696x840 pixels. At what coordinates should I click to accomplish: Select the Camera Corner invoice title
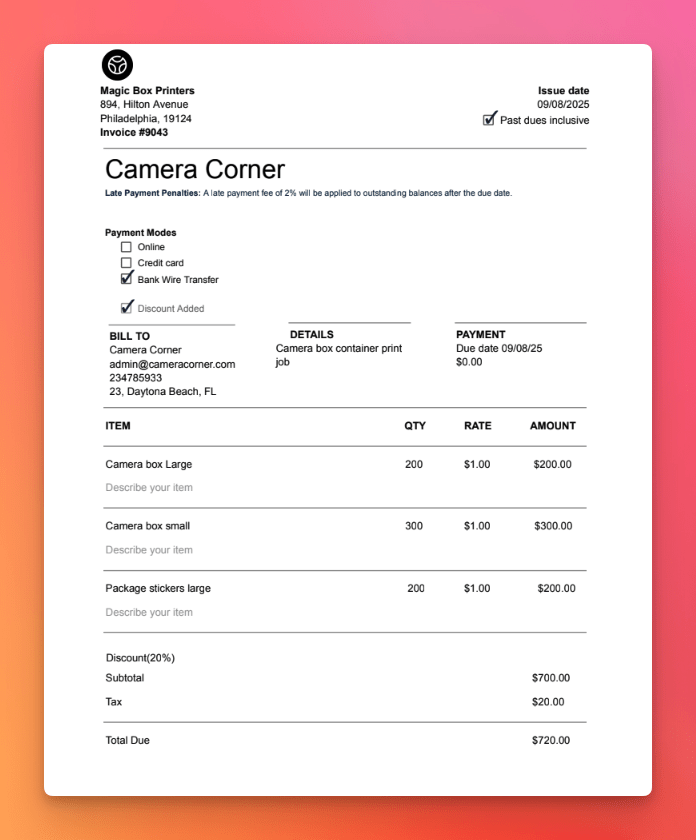point(195,169)
